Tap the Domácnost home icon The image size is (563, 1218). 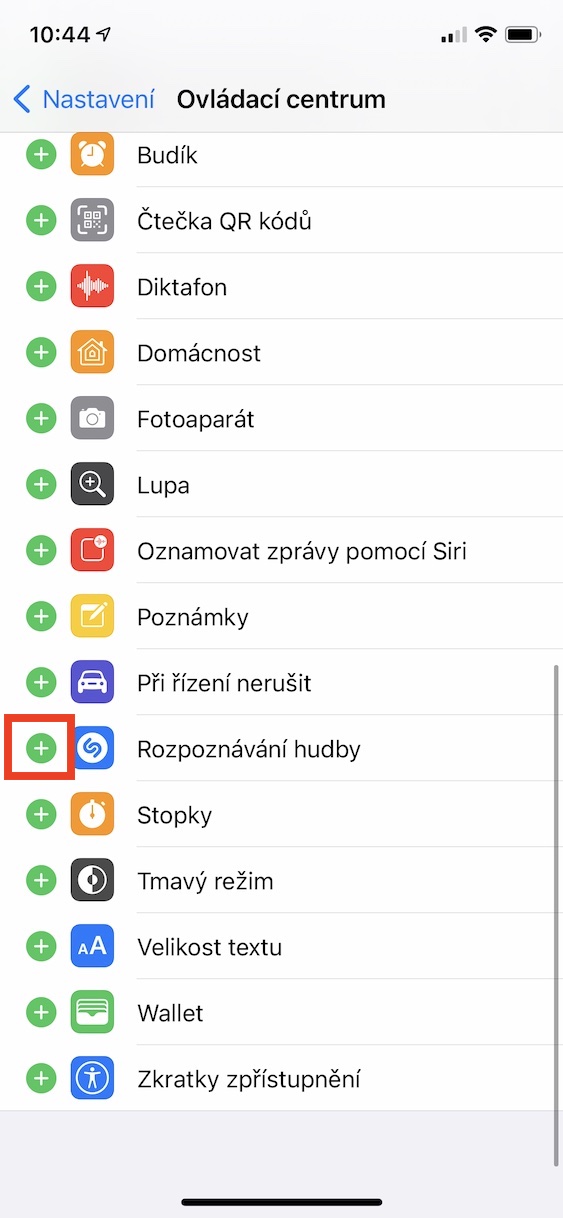point(92,353)
